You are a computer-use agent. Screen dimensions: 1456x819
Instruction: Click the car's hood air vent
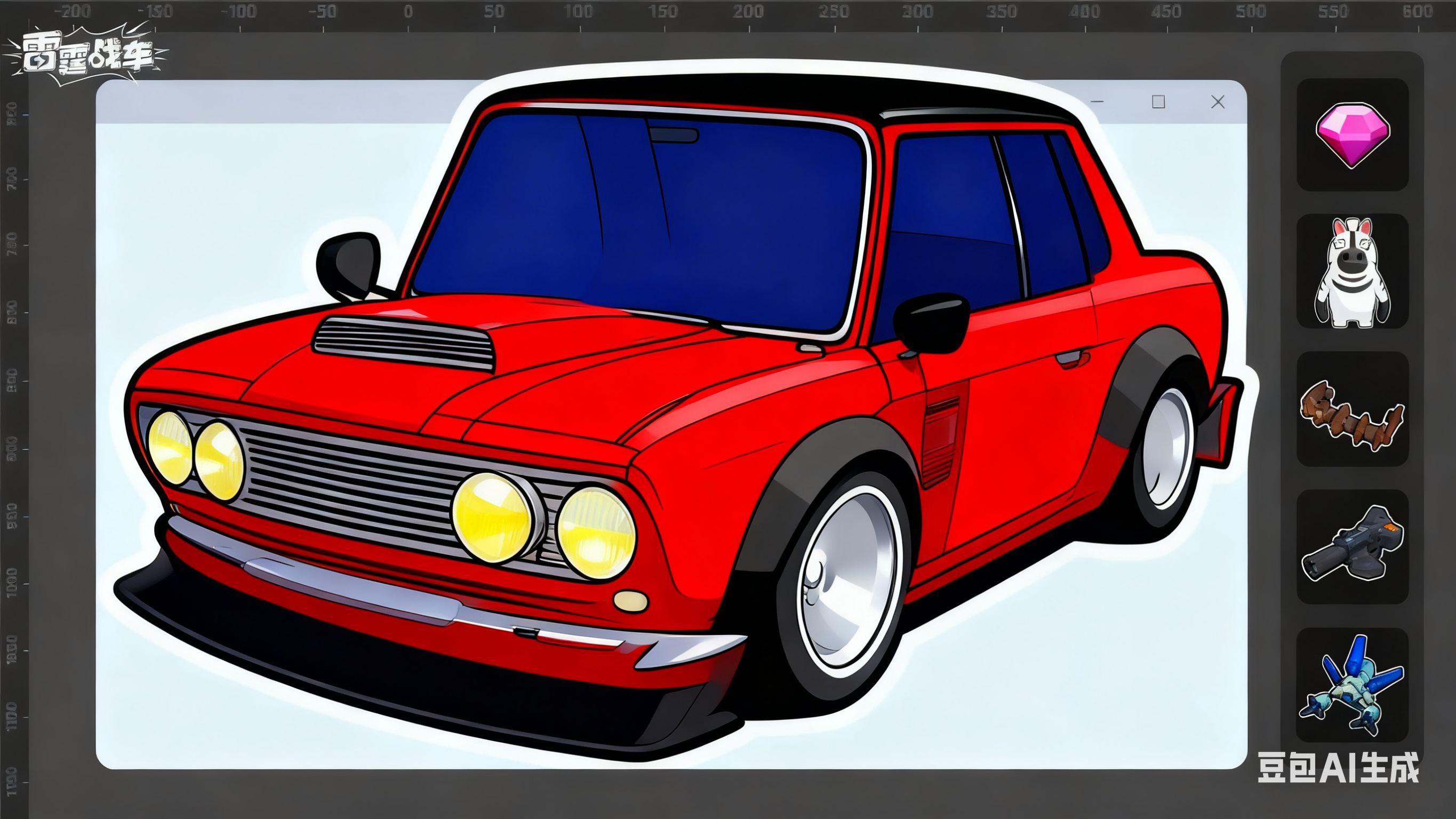click(x=405, y=343)
